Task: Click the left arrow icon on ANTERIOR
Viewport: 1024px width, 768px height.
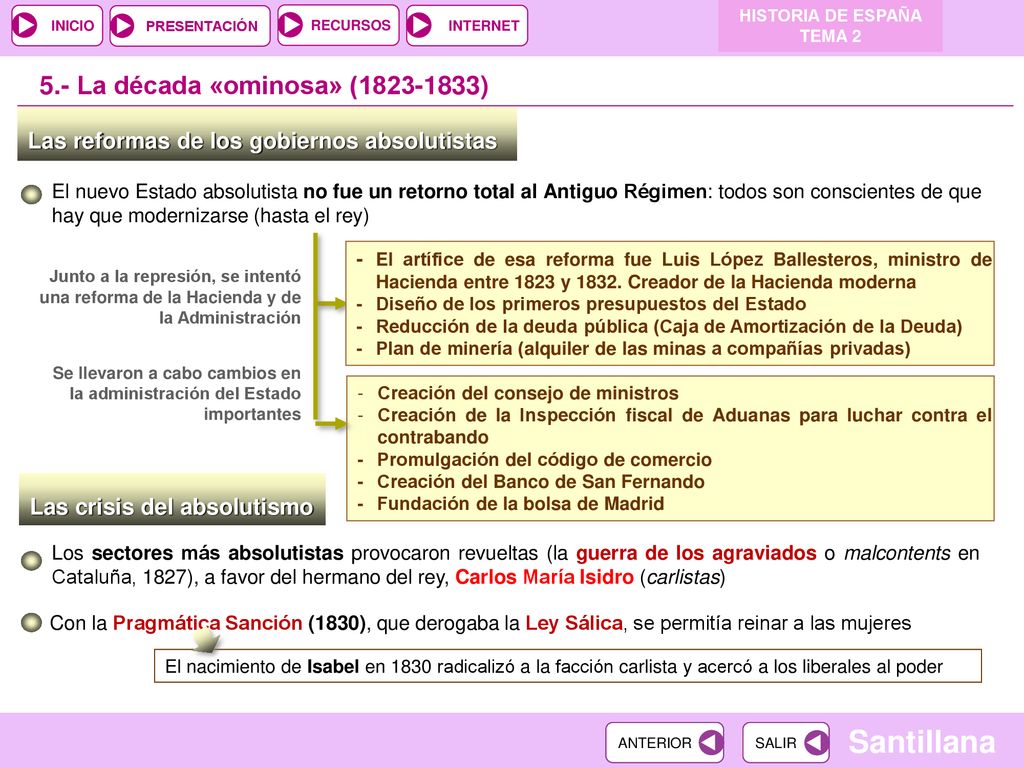Action: 710,743
